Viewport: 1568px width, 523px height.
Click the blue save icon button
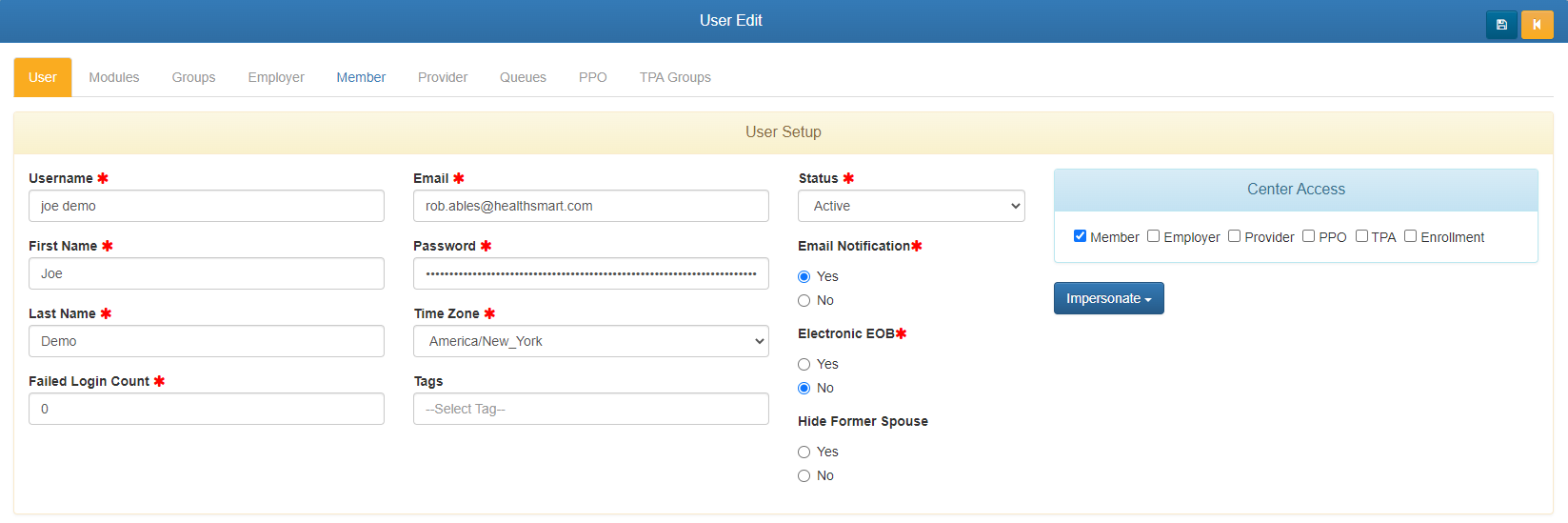[x=1501, y=25]
